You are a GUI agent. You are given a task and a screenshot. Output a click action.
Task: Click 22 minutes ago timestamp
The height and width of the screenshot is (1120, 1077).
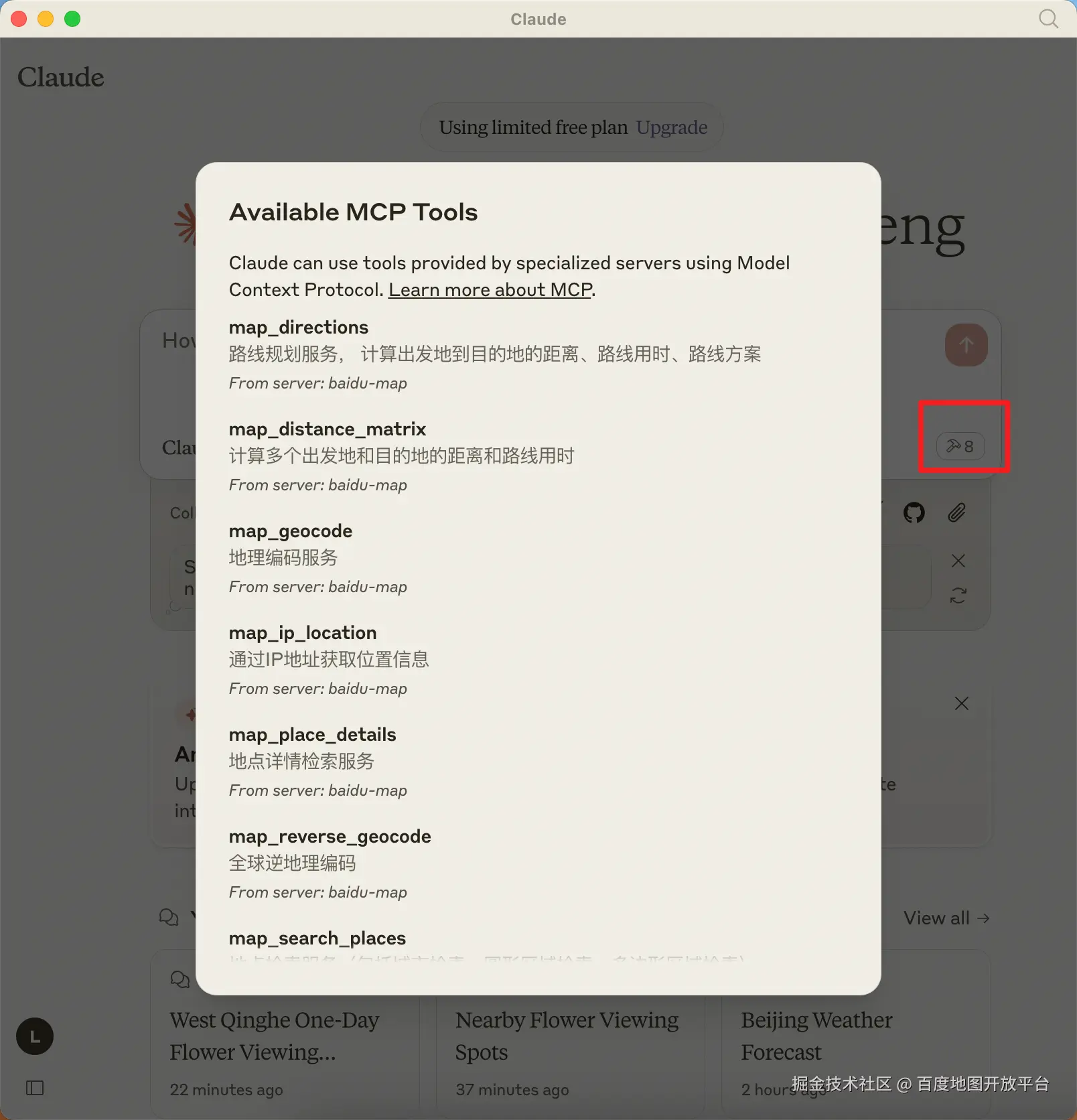(226, 1090)
